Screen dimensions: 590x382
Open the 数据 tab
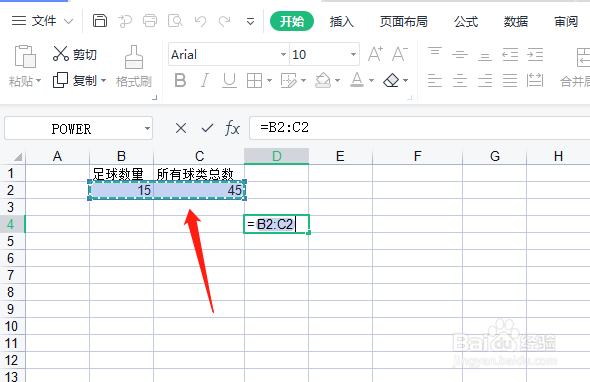coord(516,21)
